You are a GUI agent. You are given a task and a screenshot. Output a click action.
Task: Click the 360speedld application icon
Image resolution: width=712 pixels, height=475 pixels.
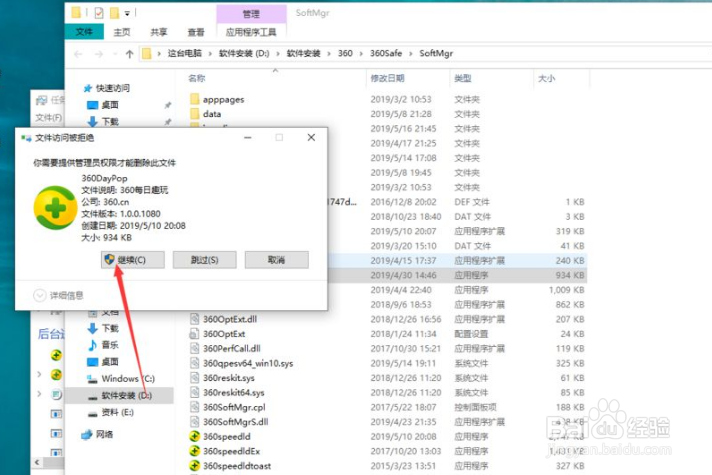tap(194, 436)
